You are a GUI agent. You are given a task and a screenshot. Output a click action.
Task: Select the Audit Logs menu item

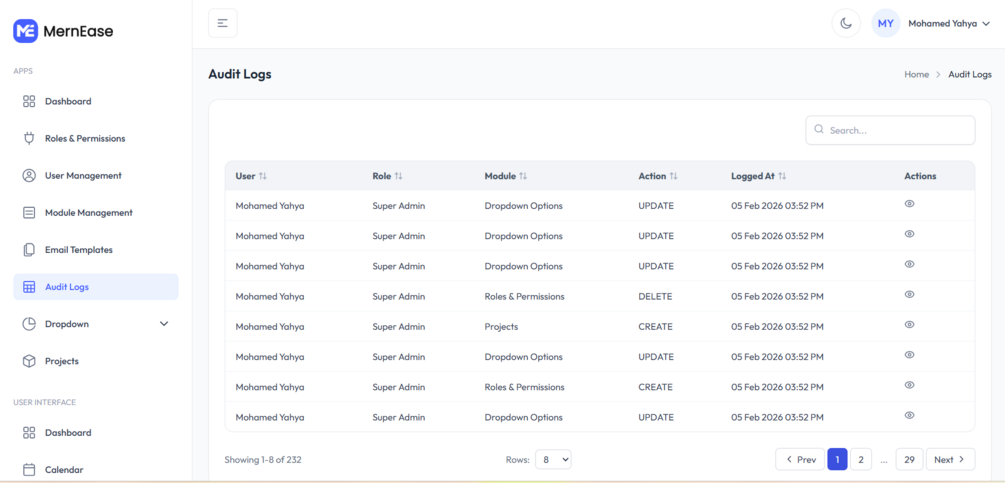tap(96, 287)
